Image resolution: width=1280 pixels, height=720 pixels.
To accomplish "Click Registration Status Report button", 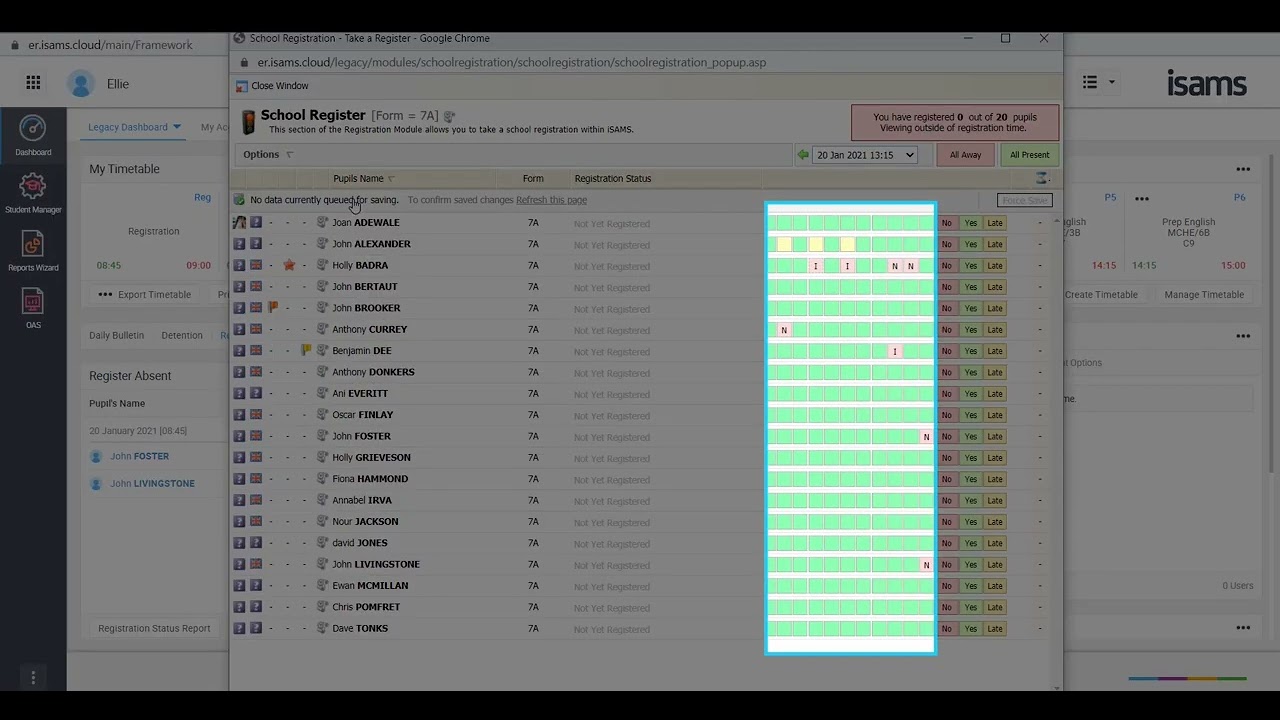I will click(x=154, y=628).
